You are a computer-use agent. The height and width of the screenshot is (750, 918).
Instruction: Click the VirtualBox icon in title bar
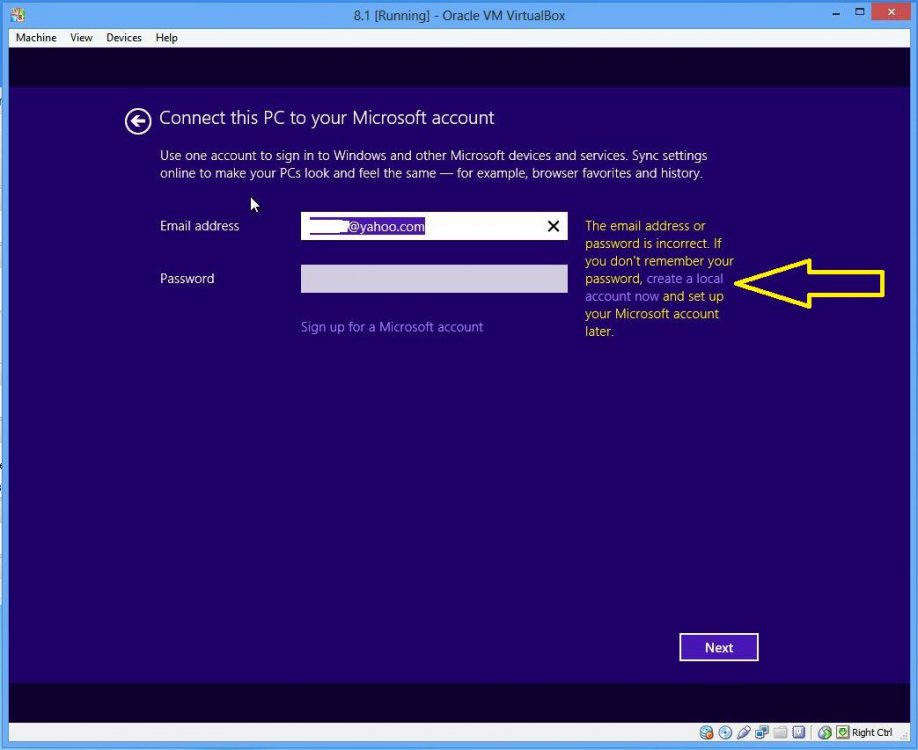17,15
